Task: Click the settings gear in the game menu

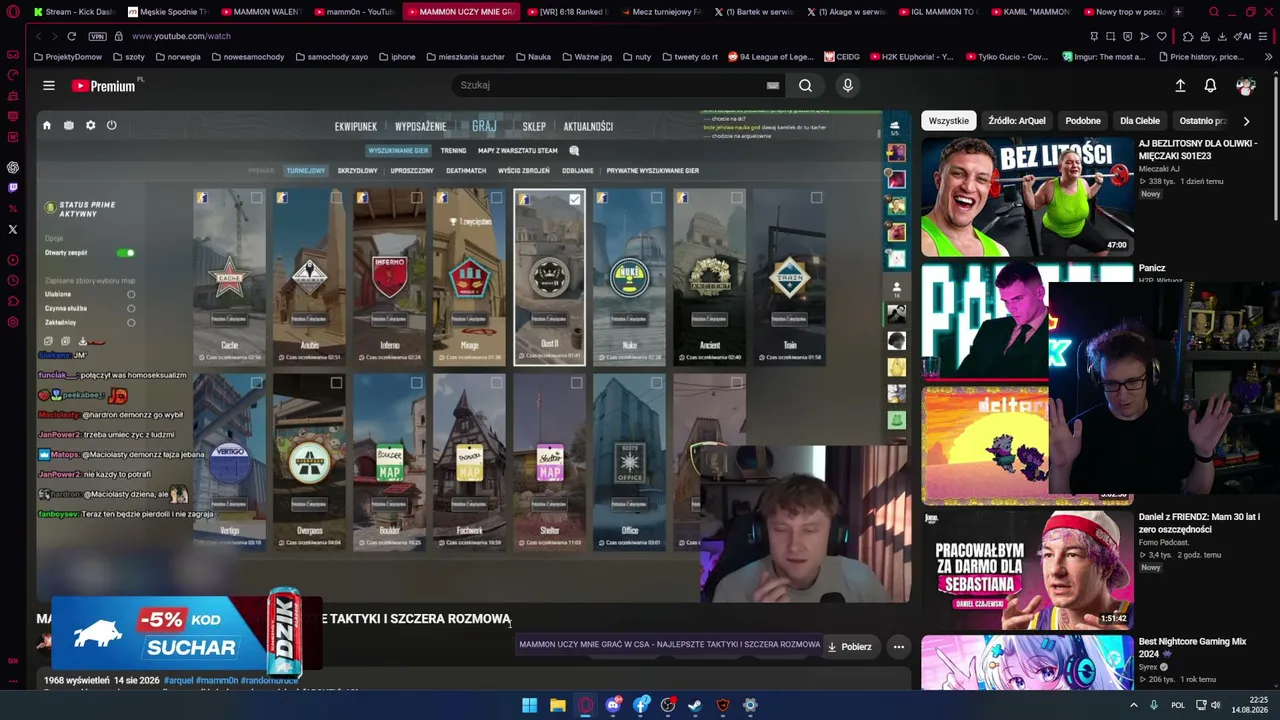Action: [90, 126]
